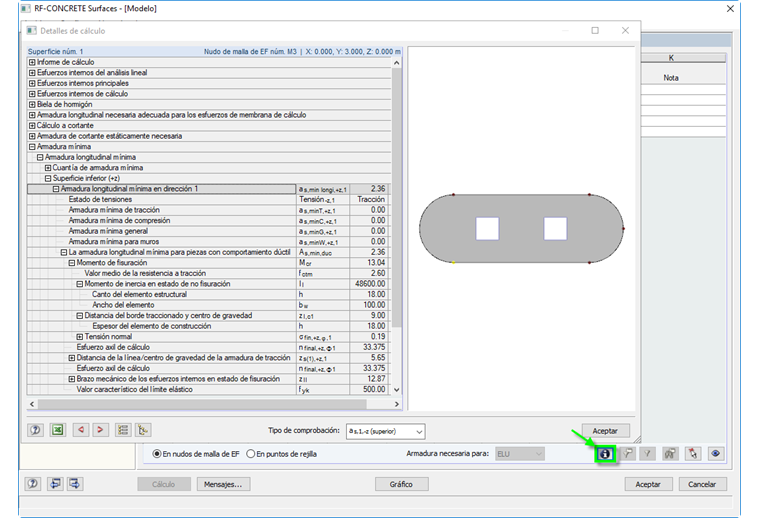Select En puntos de rejilla option
Screen dimensions: 760x518
click(x=251, y=454)
